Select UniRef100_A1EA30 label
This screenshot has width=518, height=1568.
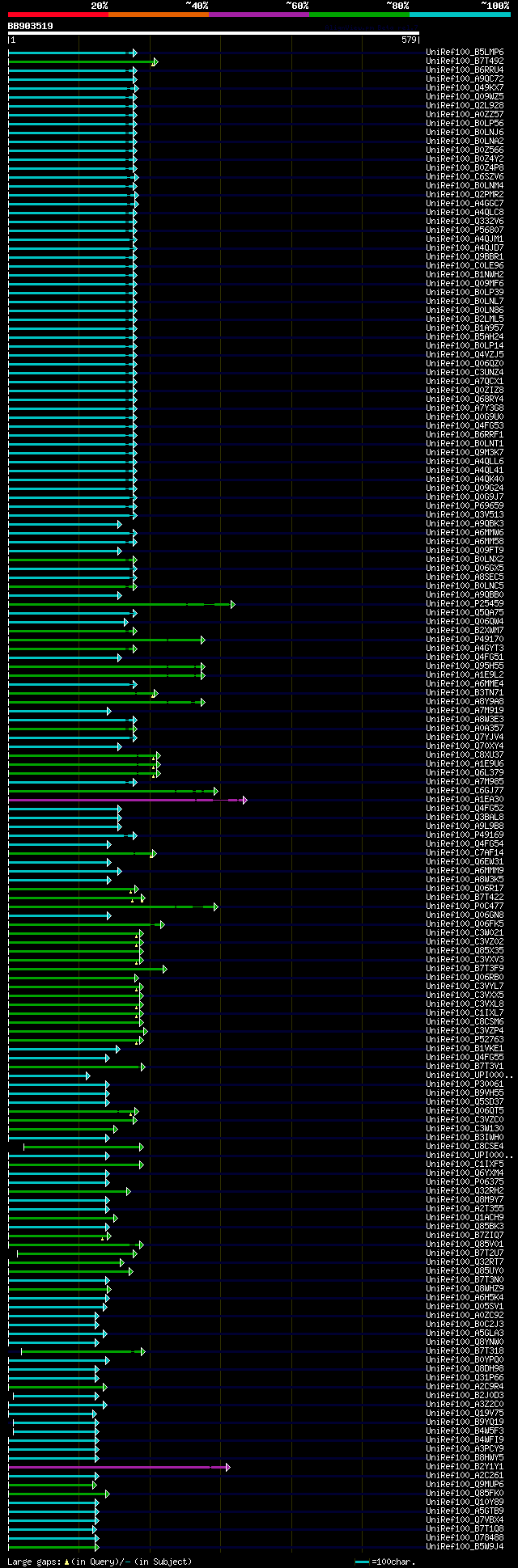click(465, 800)
